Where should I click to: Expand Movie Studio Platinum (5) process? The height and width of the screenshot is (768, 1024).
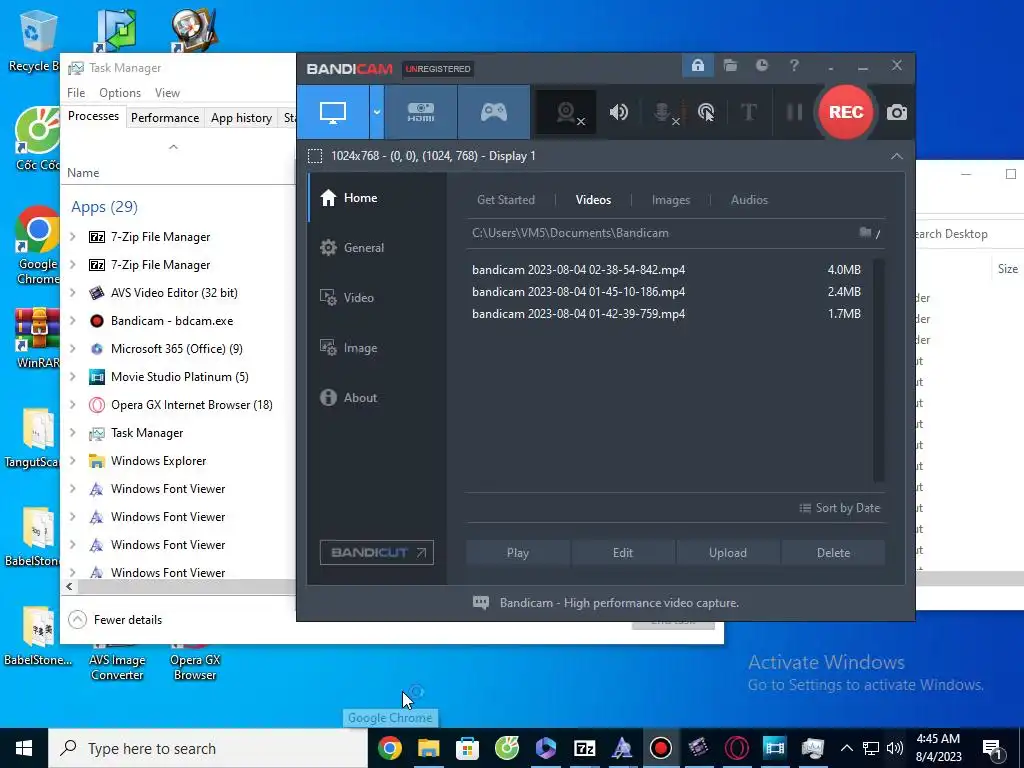coord(73,377)
